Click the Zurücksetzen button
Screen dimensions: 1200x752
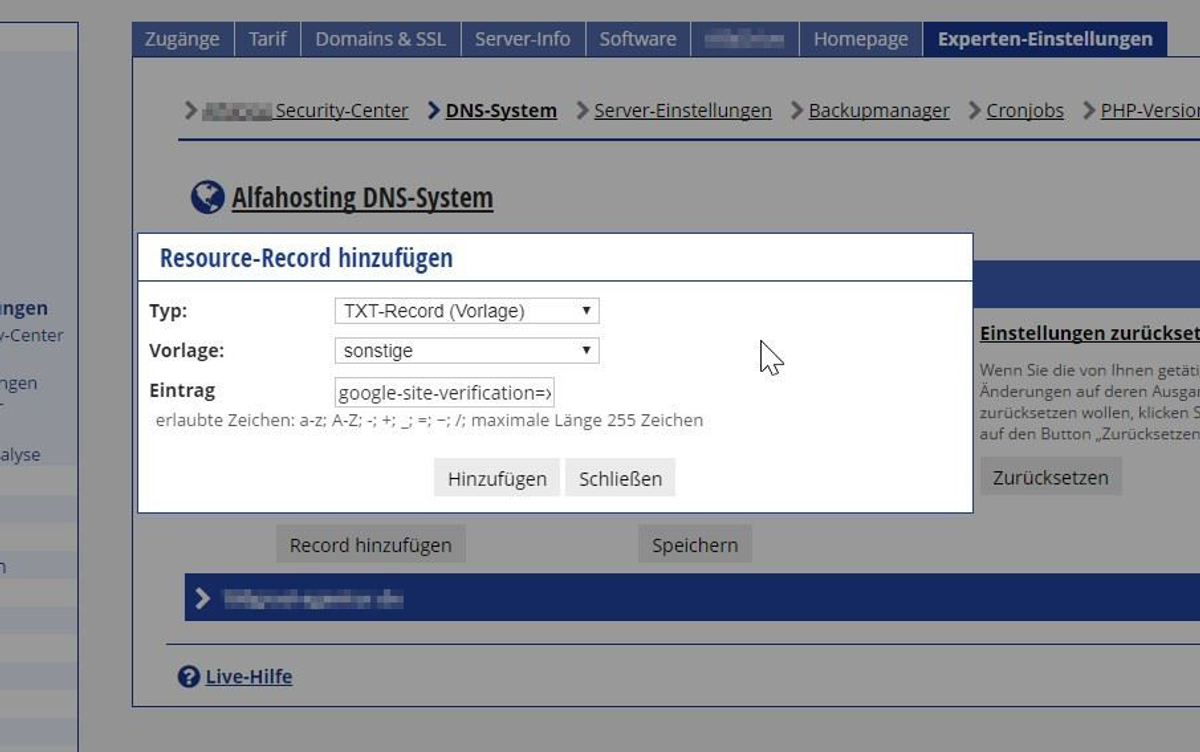click(x=1050, y=477)
